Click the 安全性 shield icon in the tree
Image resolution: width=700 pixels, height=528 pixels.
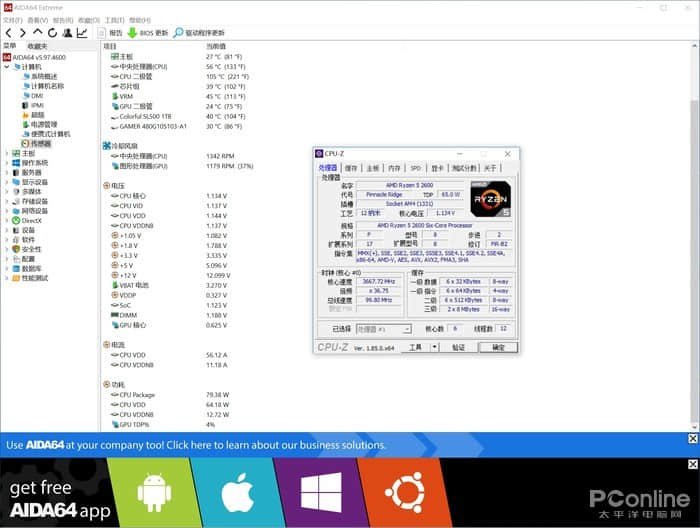coord(16,249)
